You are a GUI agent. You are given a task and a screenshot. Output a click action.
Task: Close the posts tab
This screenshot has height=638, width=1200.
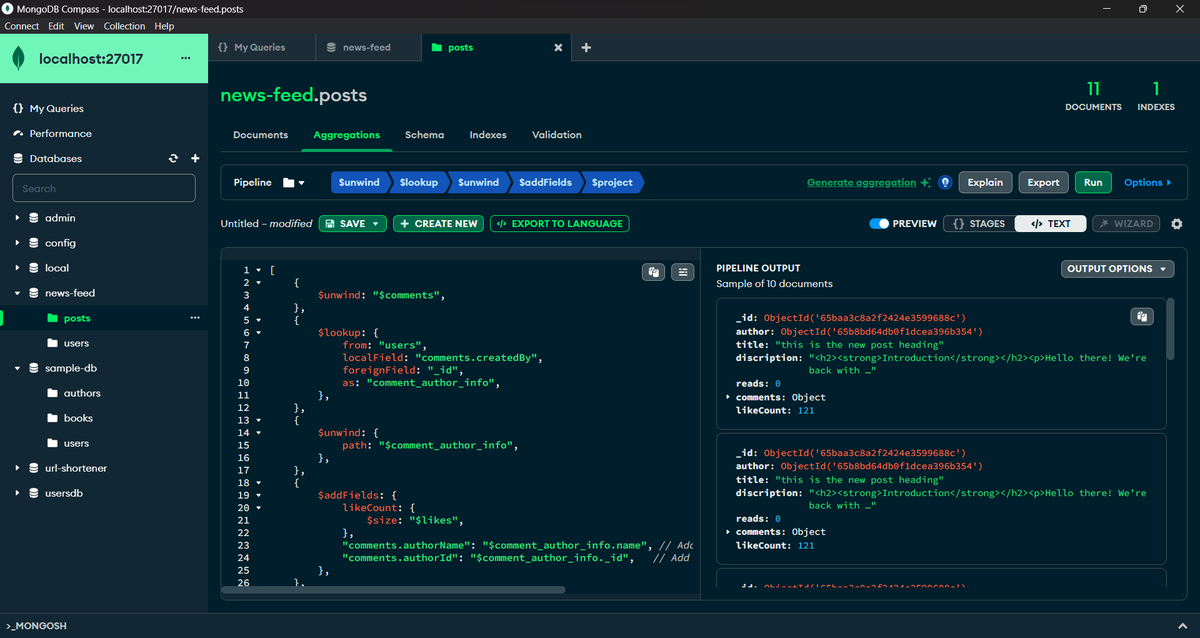point(558,47)
